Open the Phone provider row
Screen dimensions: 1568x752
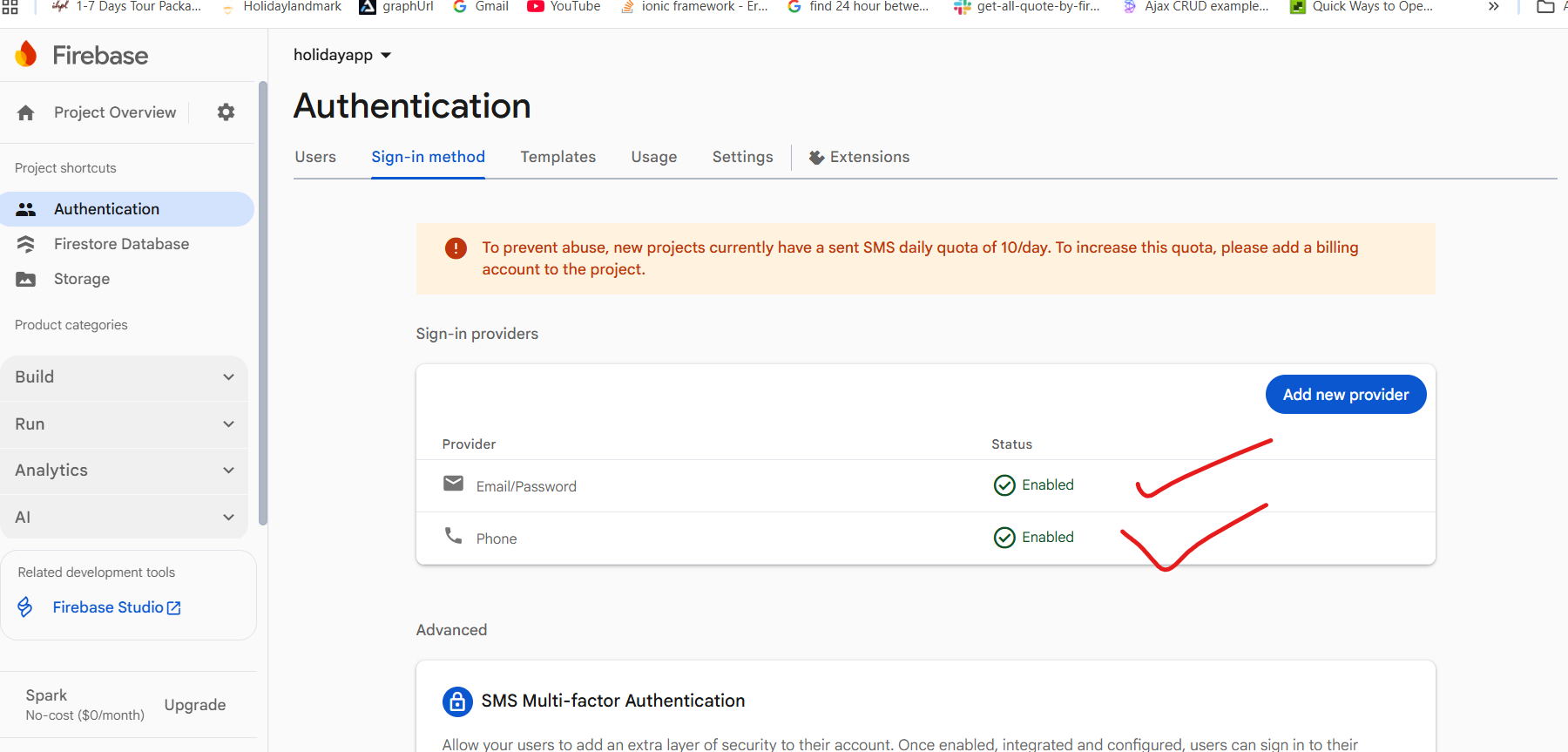click(926, 539)
